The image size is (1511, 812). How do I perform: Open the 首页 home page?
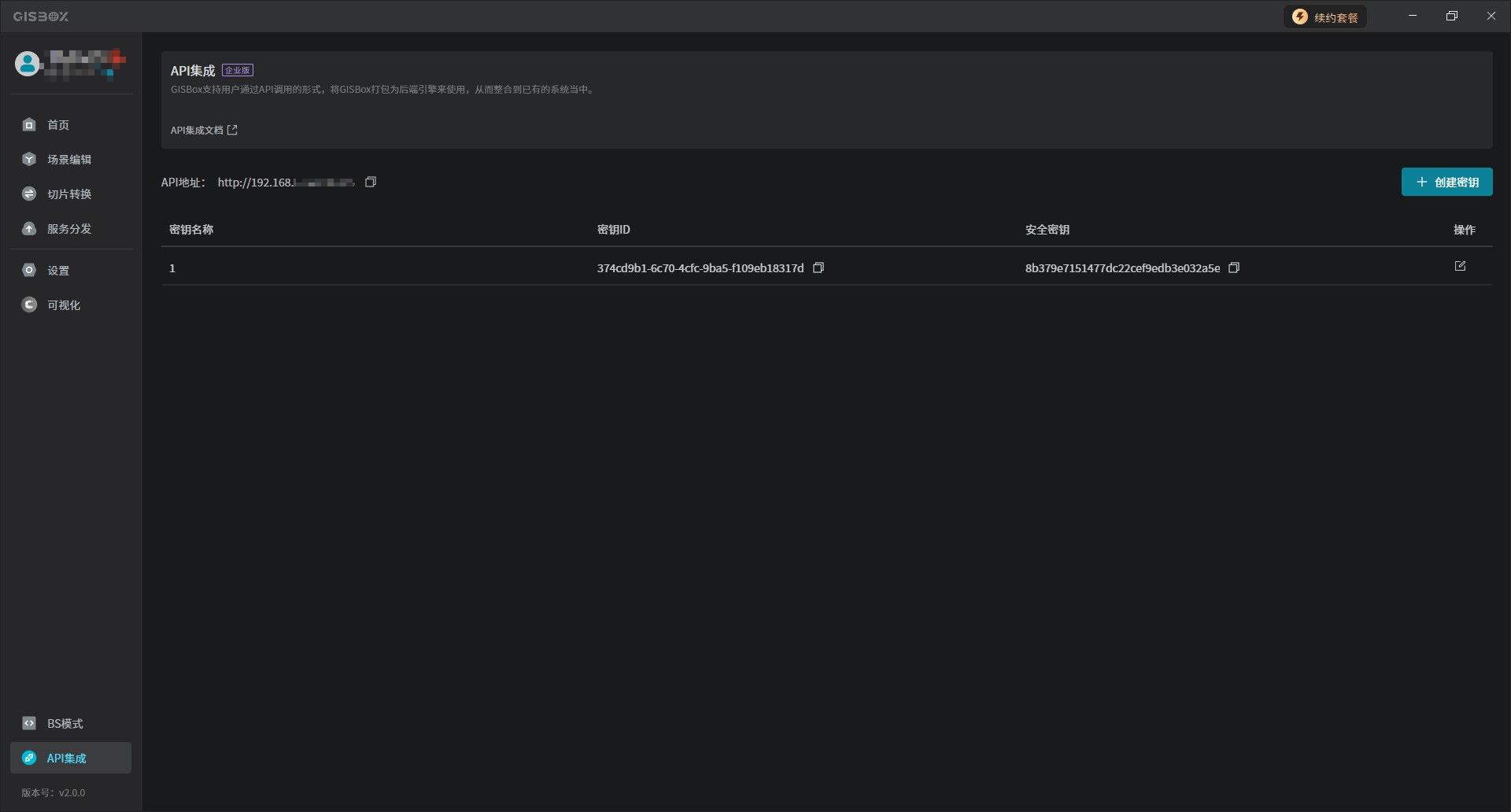(57, 125)
